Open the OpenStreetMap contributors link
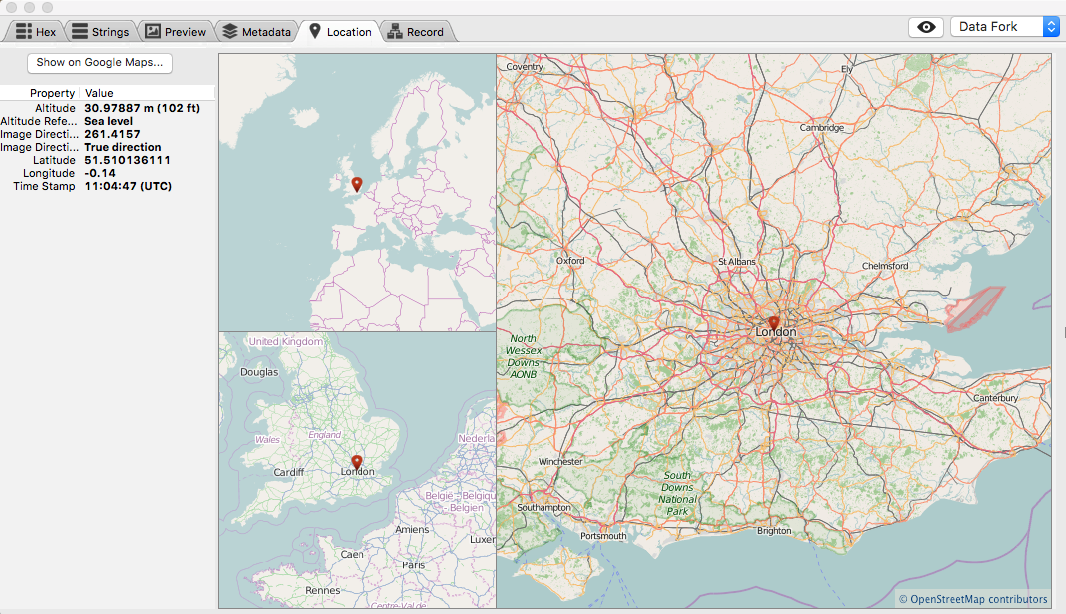The width and height of the screenshot is (1066, 614). pyautogui.click(x=972, y=599)
